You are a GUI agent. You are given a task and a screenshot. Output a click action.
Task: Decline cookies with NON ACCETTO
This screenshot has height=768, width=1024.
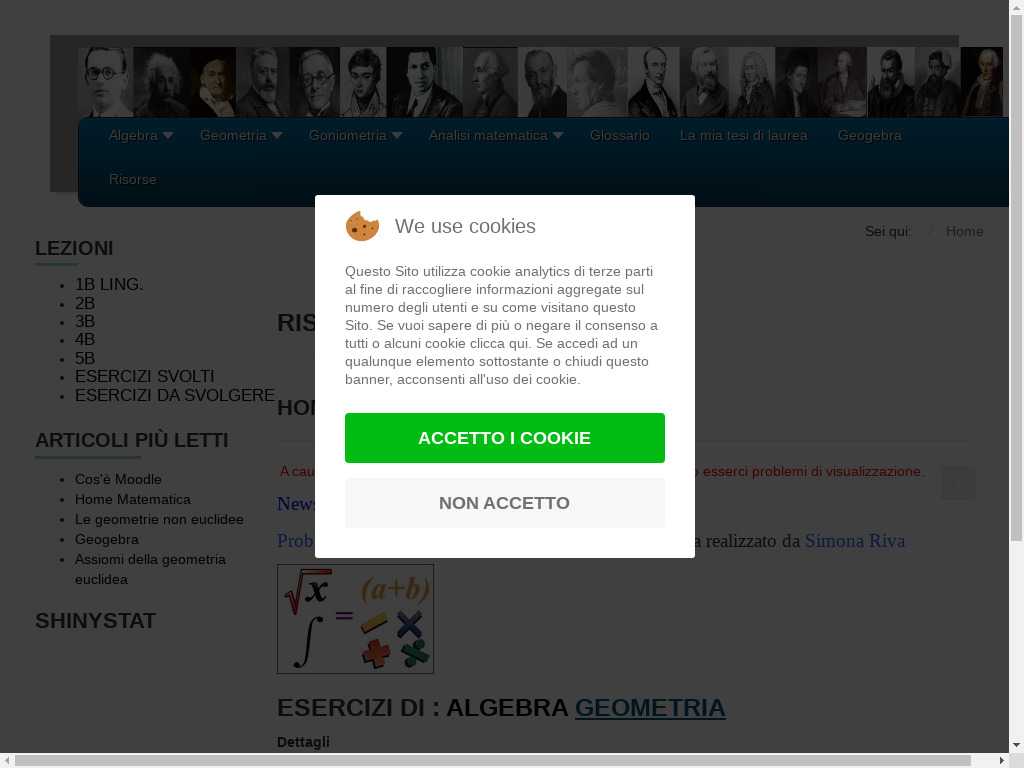pos(504,503)
